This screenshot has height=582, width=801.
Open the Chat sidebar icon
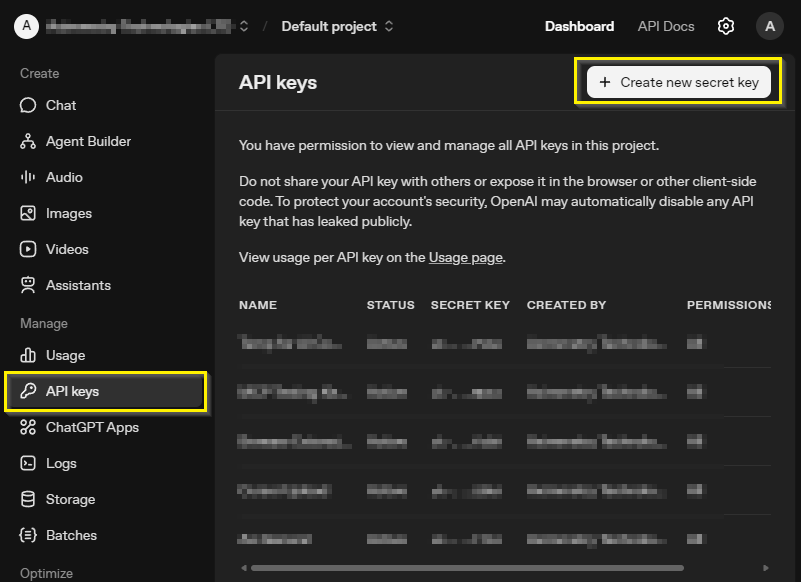[x=28, y=105]
